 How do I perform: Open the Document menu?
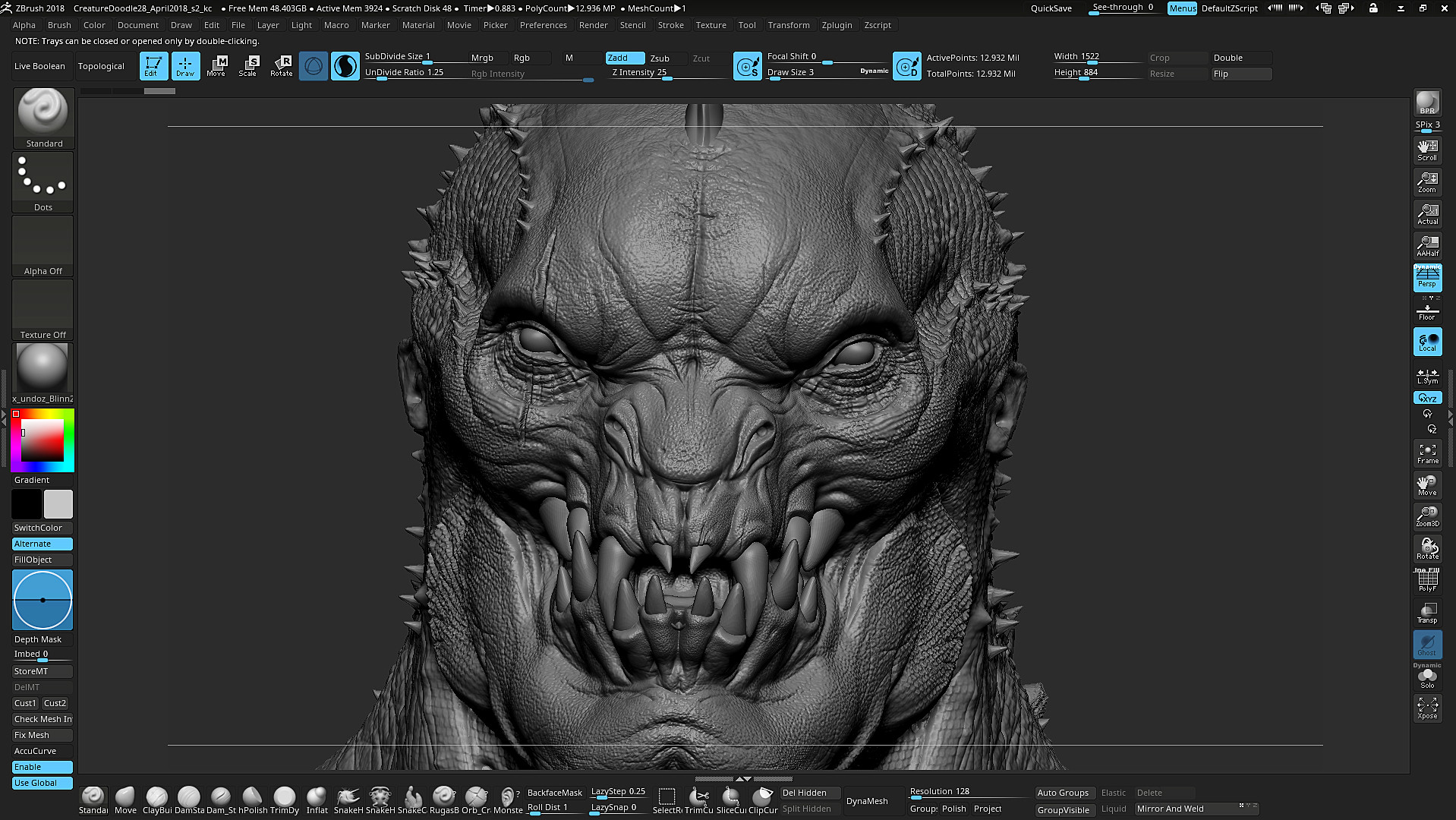[x=138, y=25]
